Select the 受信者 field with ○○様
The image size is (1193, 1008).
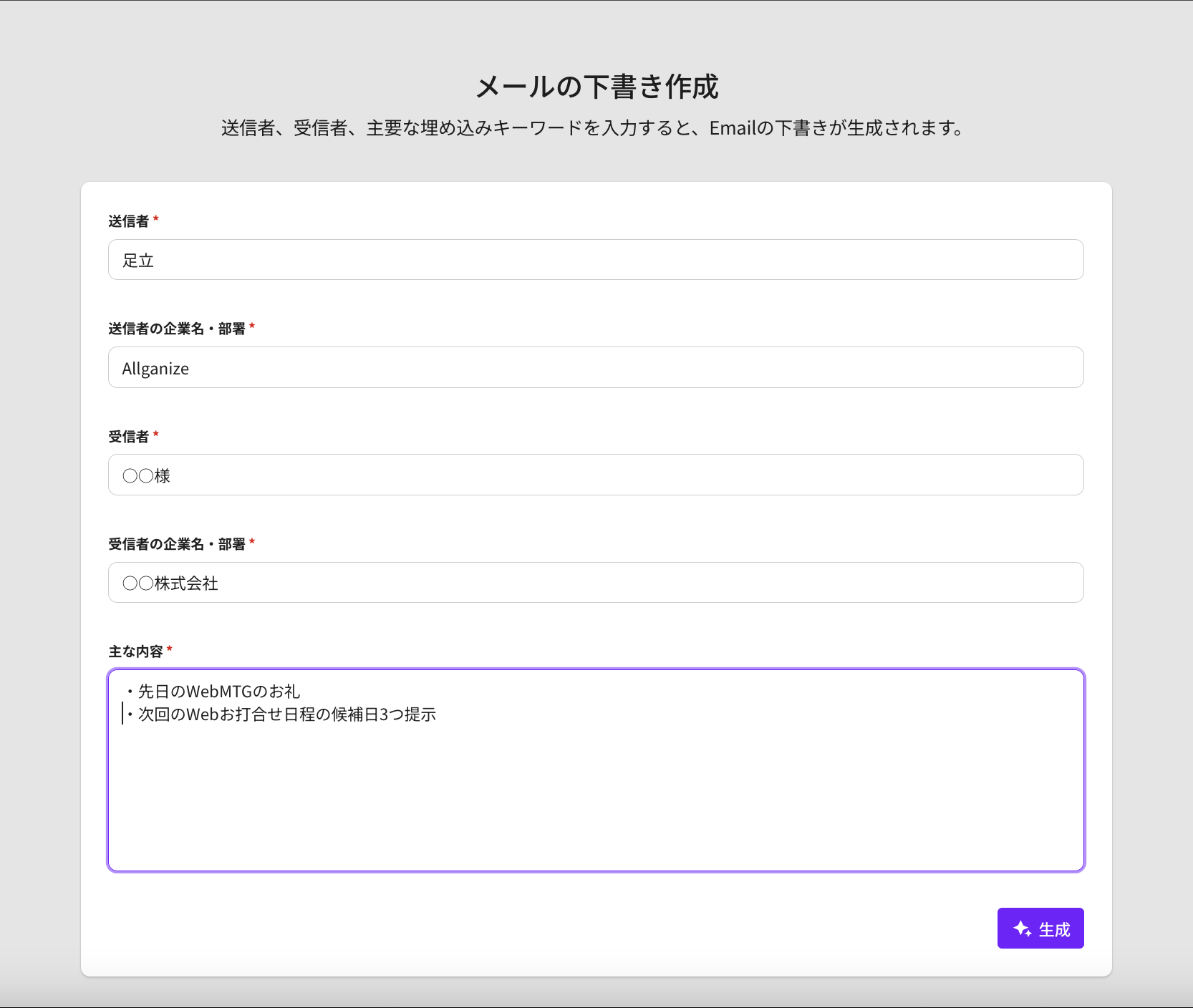[x=595, y=475]
